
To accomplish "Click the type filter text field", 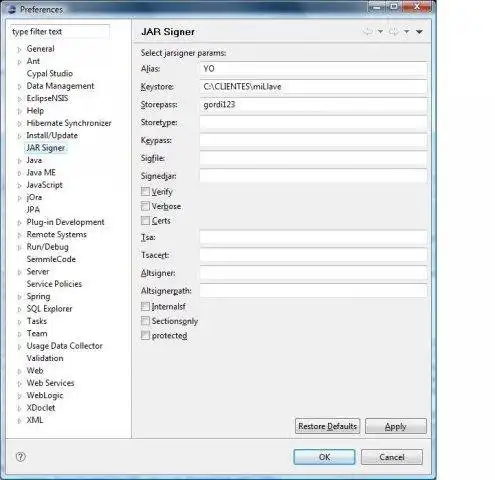I will point(60,32).
